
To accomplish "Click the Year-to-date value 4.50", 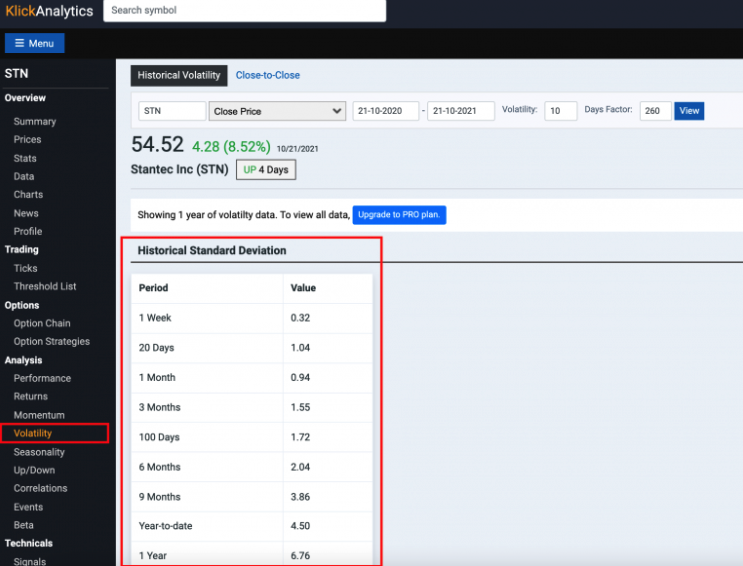I will [x=300, y=526].
